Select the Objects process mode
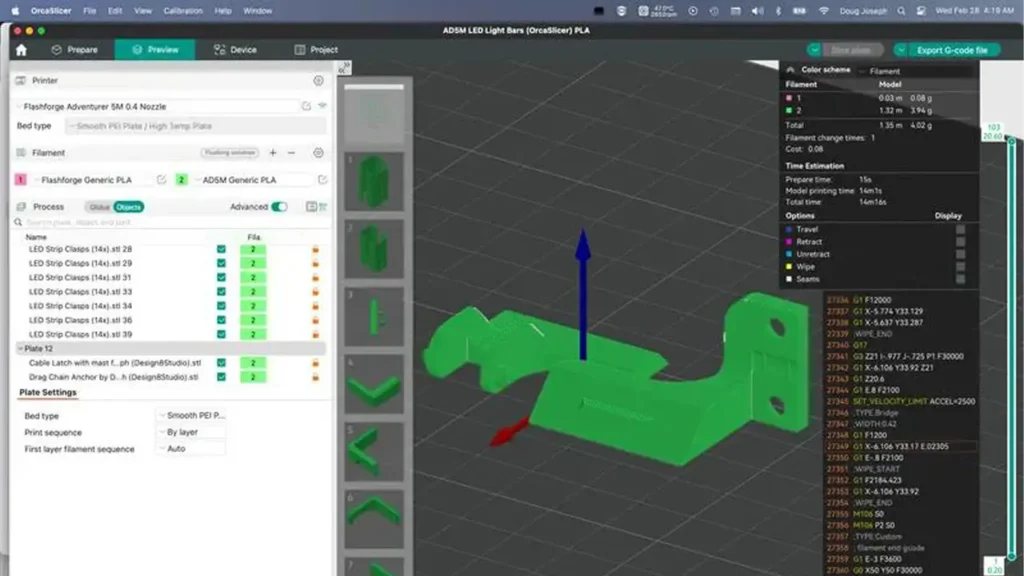This screenshot has width=1024, height=576. (129, 207)
